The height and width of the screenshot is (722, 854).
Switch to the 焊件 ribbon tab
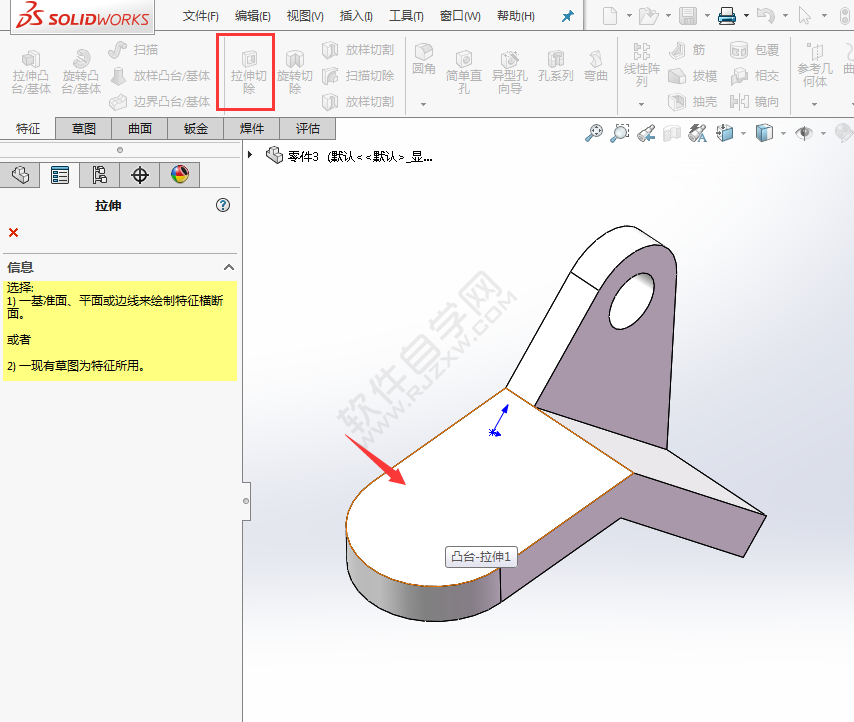click(252, 129)
